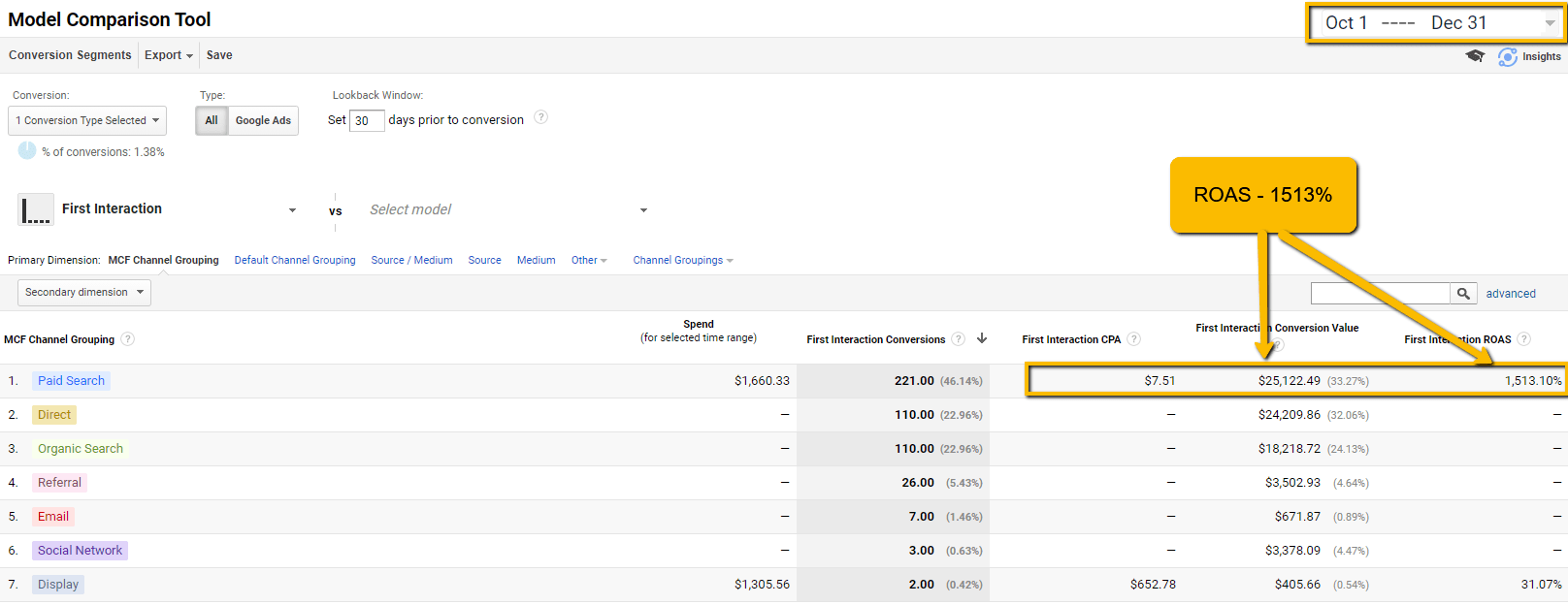Viewport: 1568px width, 605px height.
Task: Open the Paid Search channel
Action: [71, 381]
